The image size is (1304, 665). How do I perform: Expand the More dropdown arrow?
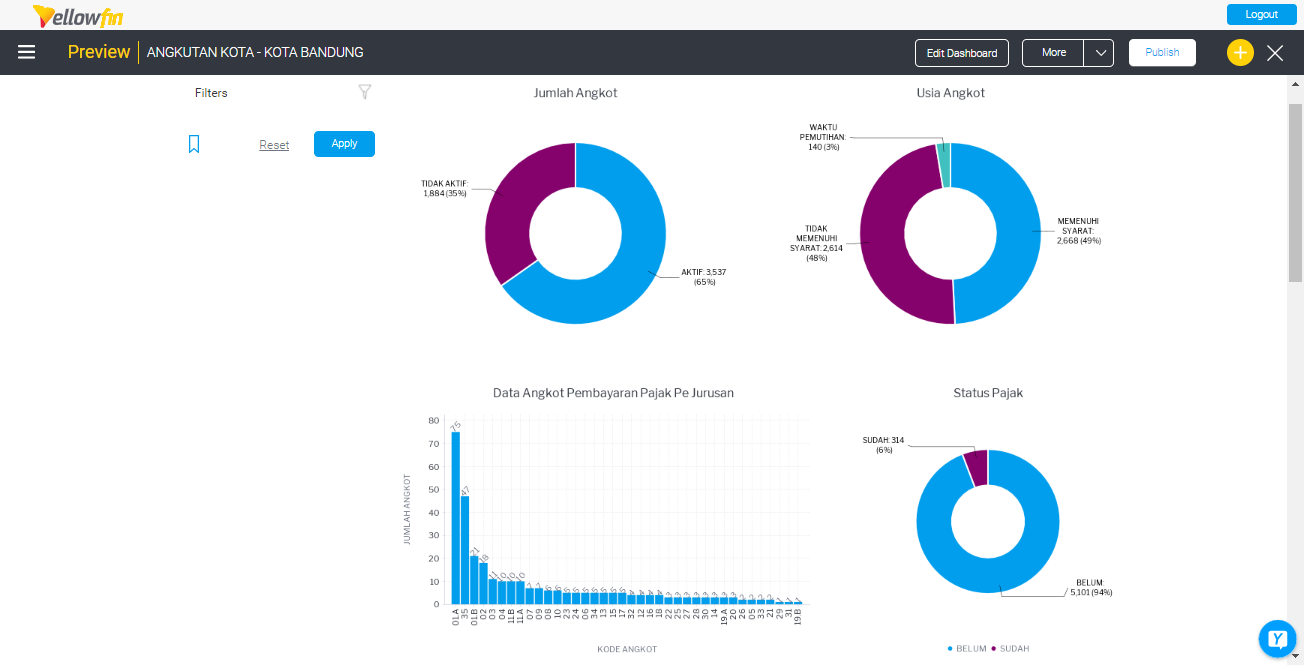click(1099, 53)
